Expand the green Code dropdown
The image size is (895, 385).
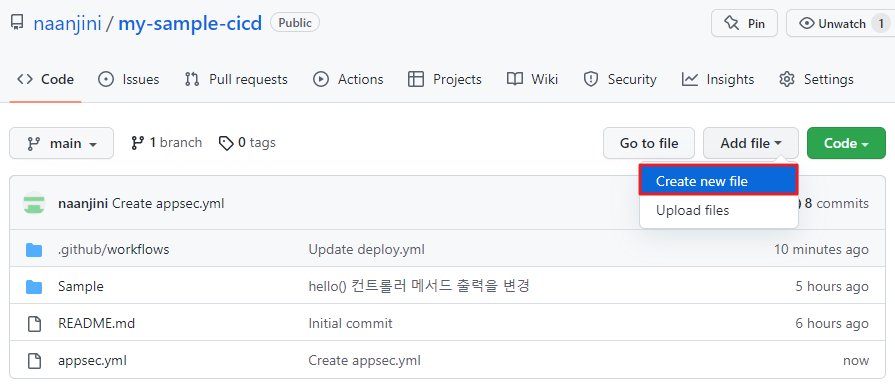pyautogui.click(x=846, y=143)
